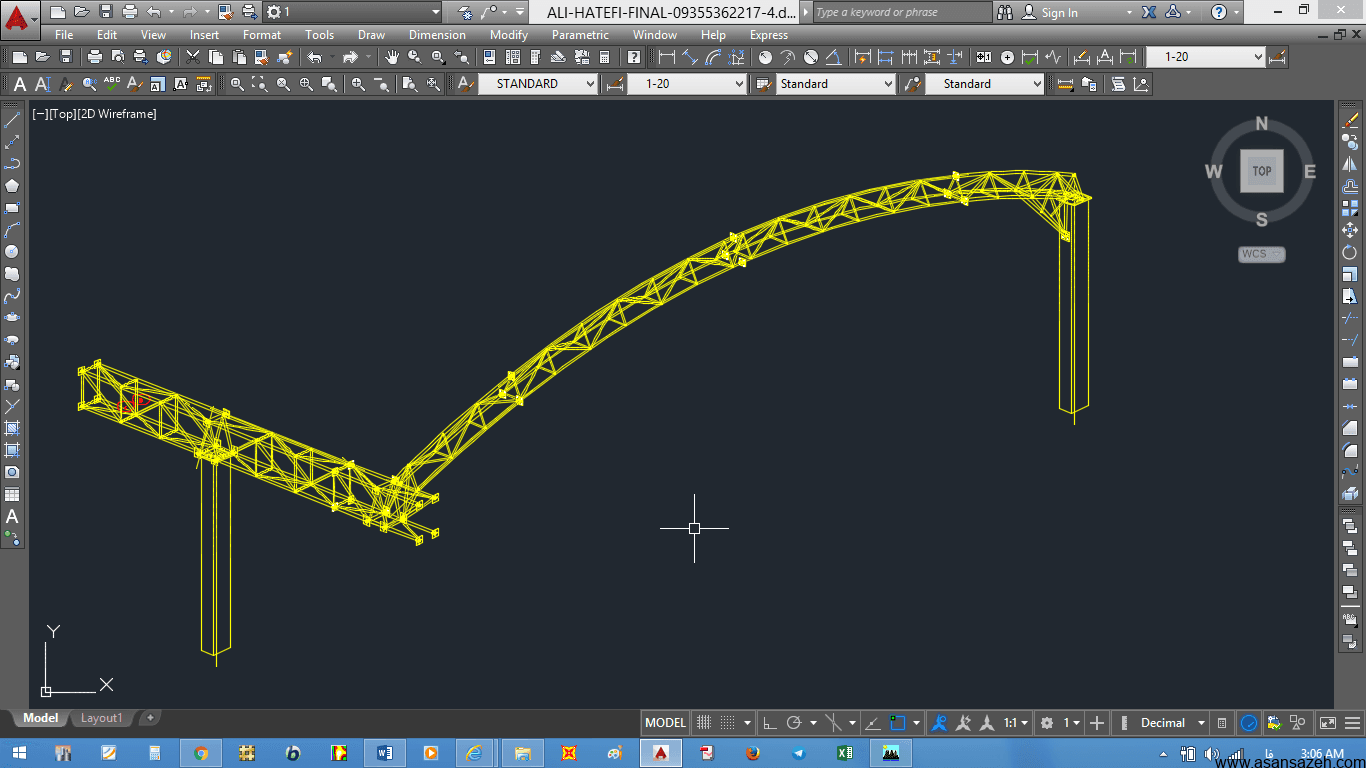
Task: Click the Spell Check ABC icon
Action: click(x=112, y=84)
